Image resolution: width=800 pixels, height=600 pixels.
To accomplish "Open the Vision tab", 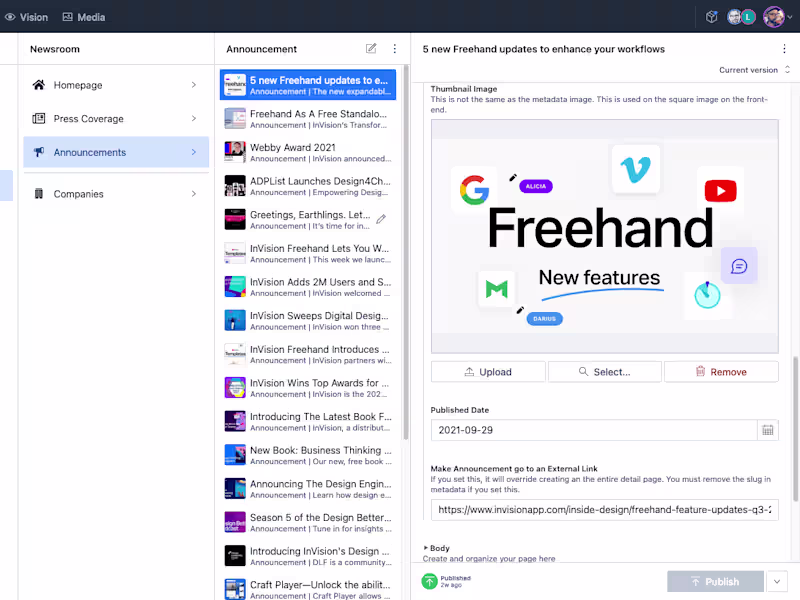I will (x=26, y=17).
